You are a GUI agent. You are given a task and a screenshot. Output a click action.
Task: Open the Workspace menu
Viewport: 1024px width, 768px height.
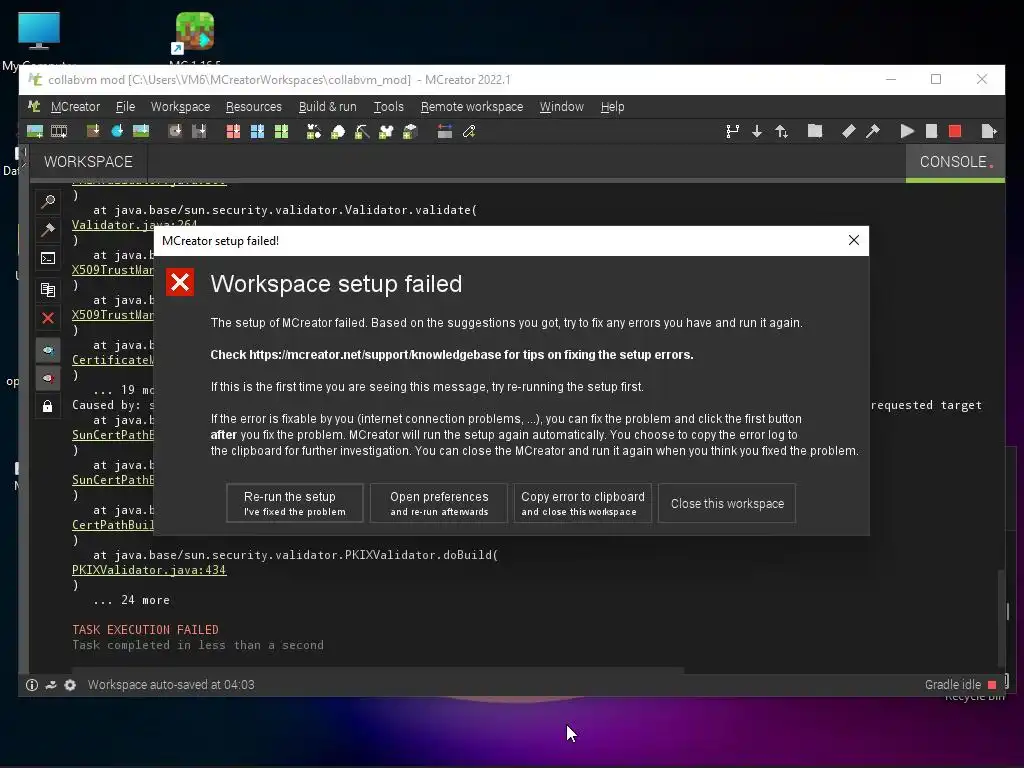180,106
